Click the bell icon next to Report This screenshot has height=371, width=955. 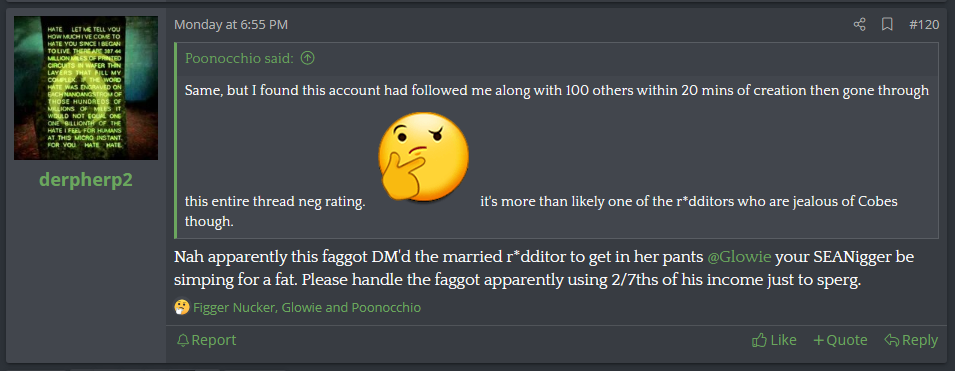183,340
